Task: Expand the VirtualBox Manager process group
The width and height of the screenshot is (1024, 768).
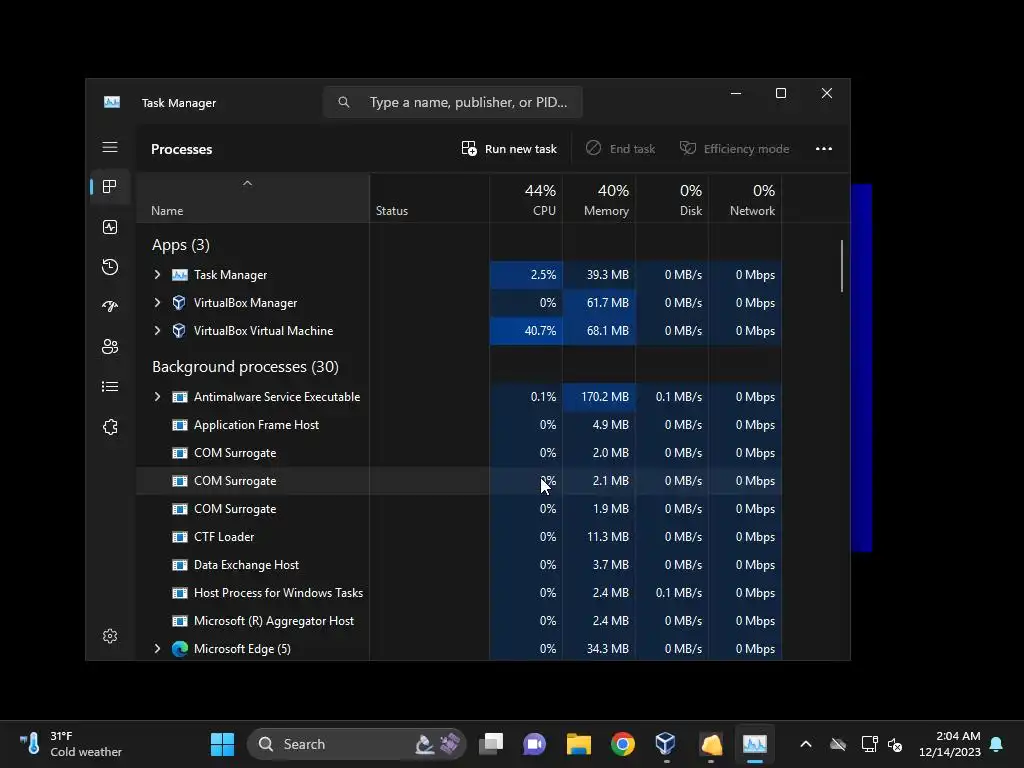Action: (x=157, y=303)
